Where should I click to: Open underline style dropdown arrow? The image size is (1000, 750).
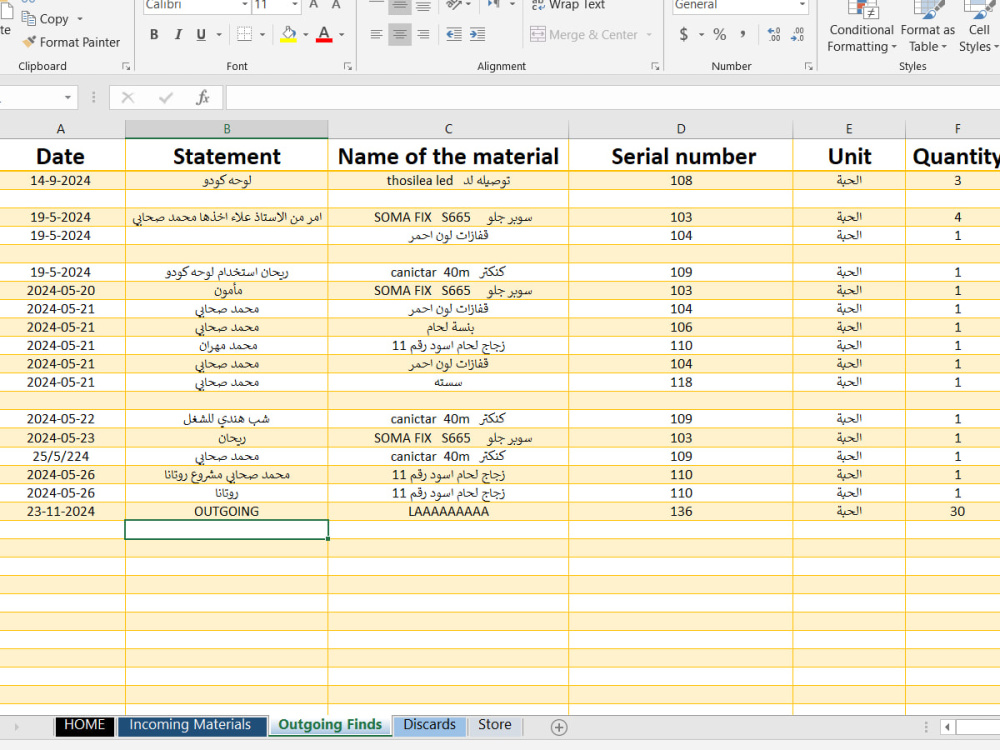(x=219, y=34)
